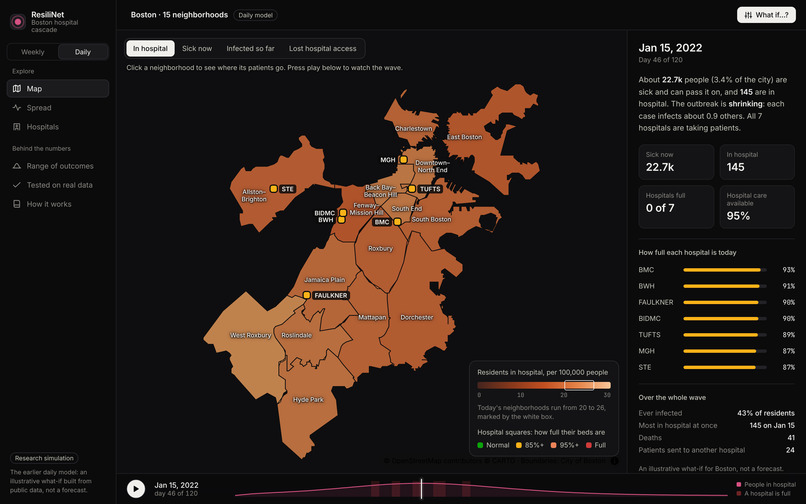Click the STE occupancy bar

725,367
